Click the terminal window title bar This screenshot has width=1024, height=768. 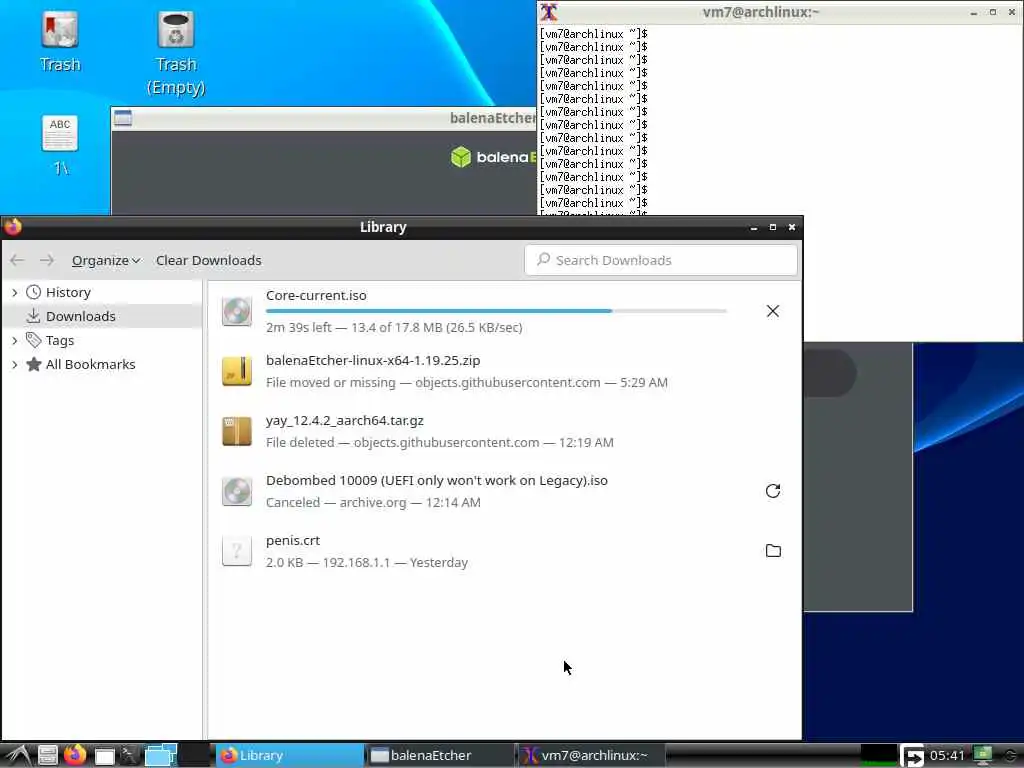[x=780, y=12]
